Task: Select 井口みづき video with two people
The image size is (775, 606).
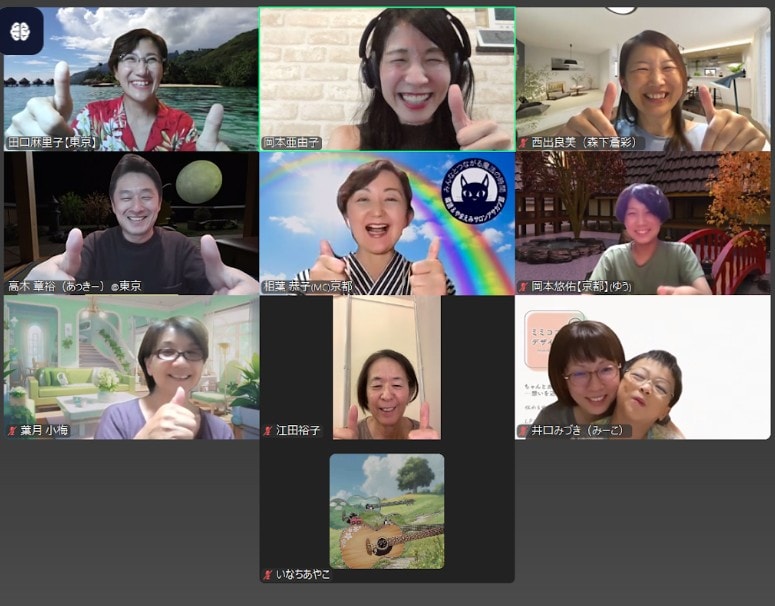Action: tap(643, 370)
